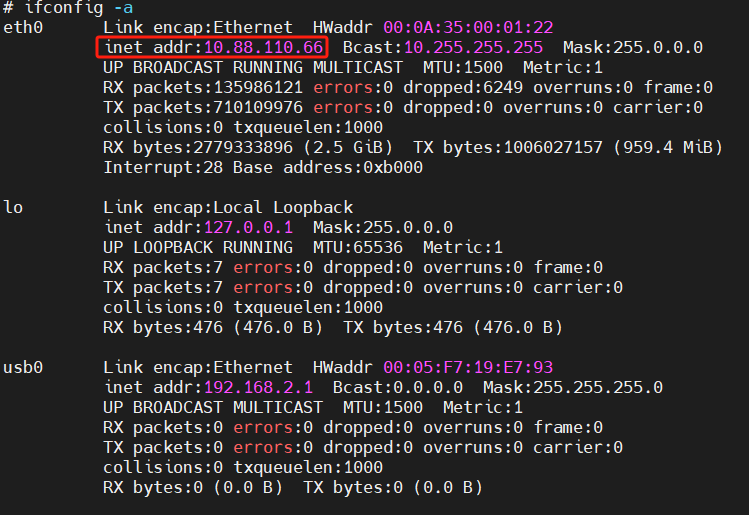
Task: Click the lo interface name
Action: click(x=13, y=208)
